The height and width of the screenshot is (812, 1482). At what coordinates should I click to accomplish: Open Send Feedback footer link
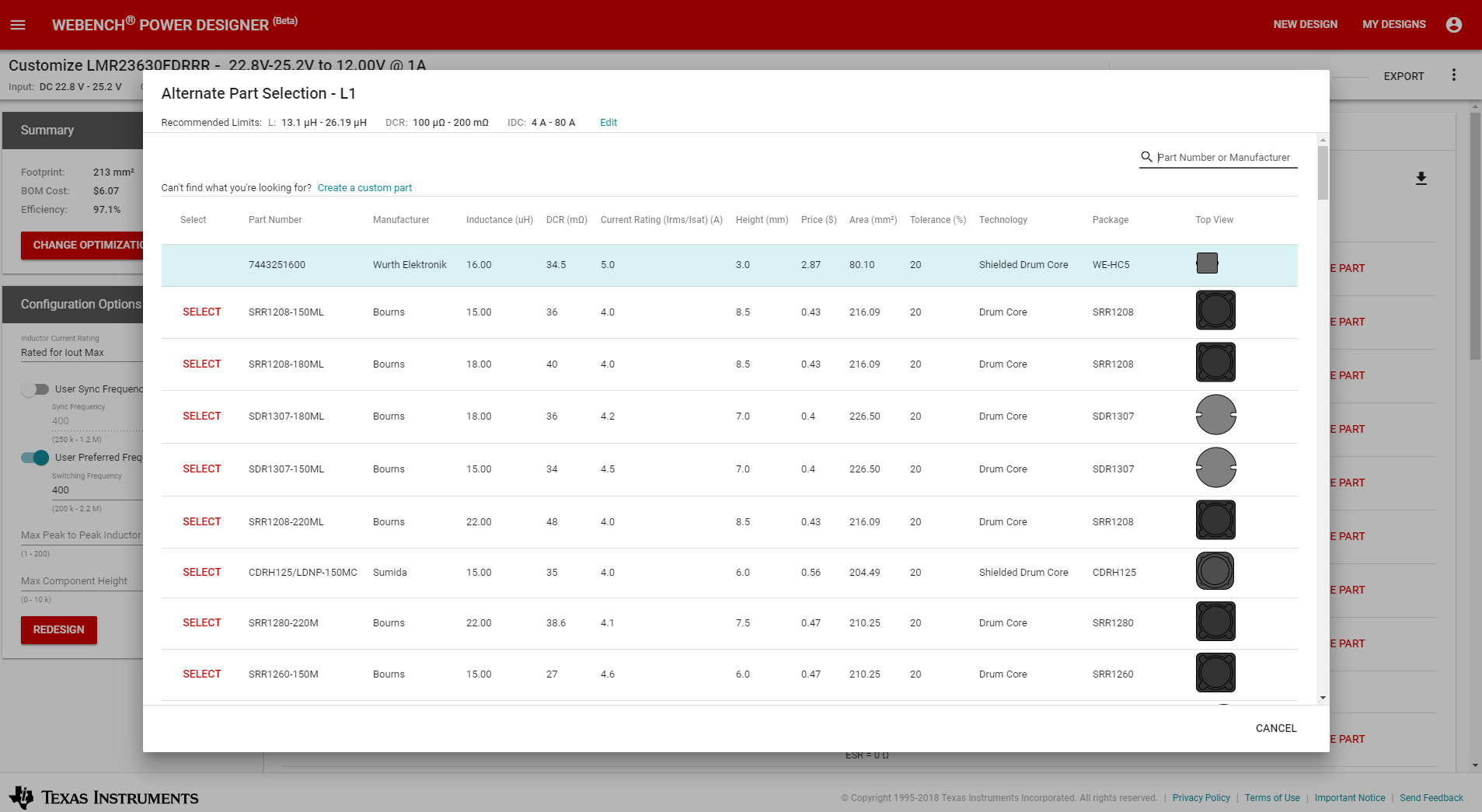click(1431, 798)
